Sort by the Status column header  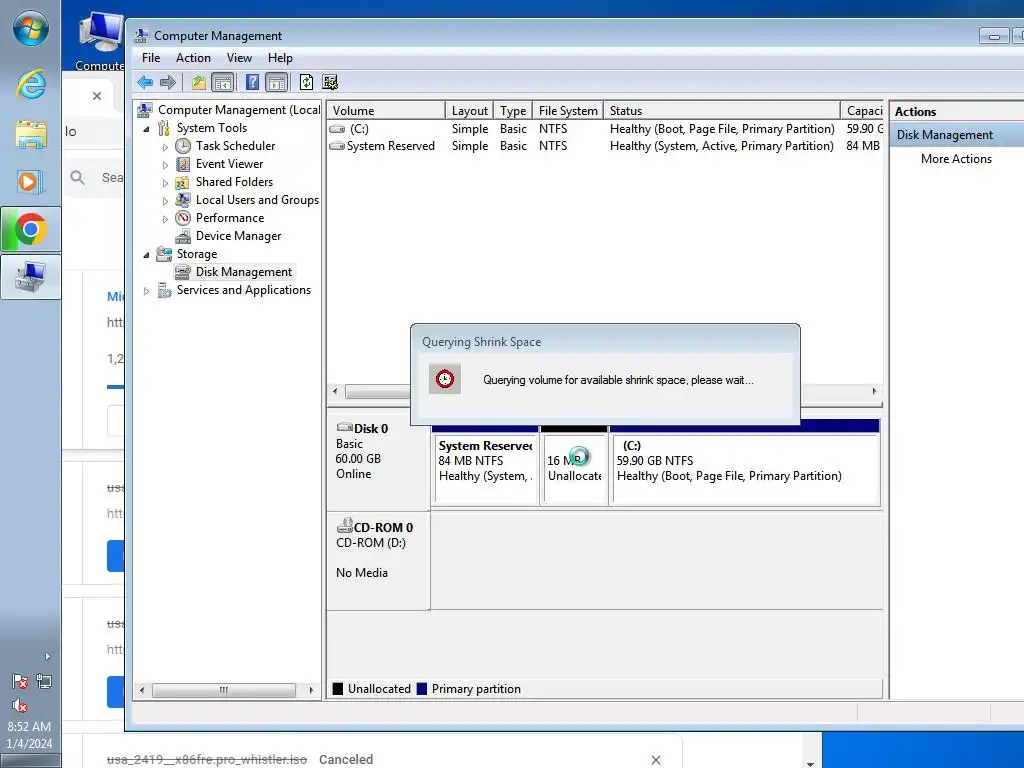click(722, 110)
